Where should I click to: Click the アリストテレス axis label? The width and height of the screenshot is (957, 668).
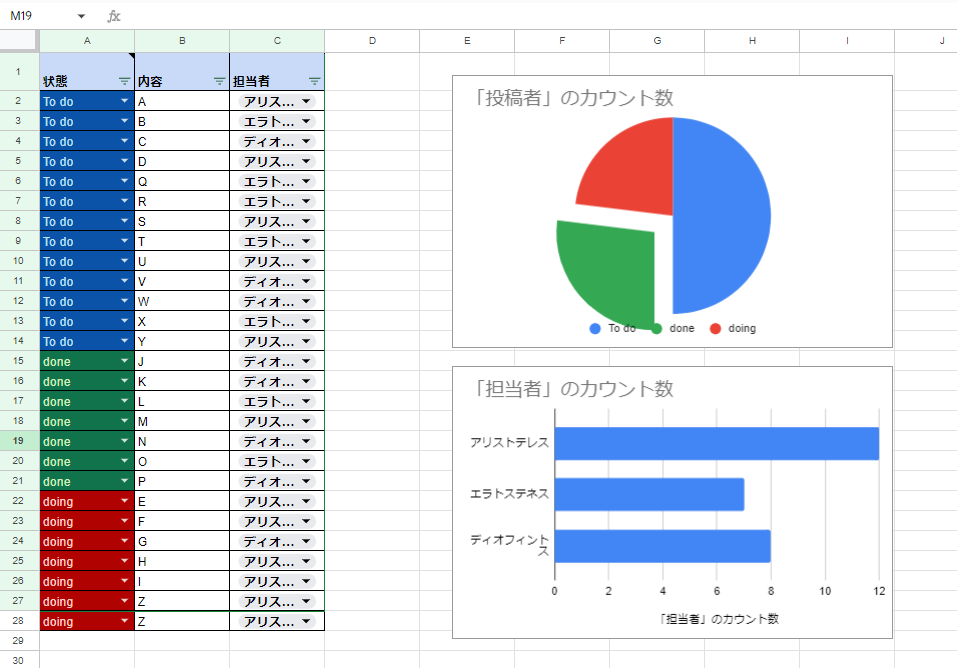510,443
